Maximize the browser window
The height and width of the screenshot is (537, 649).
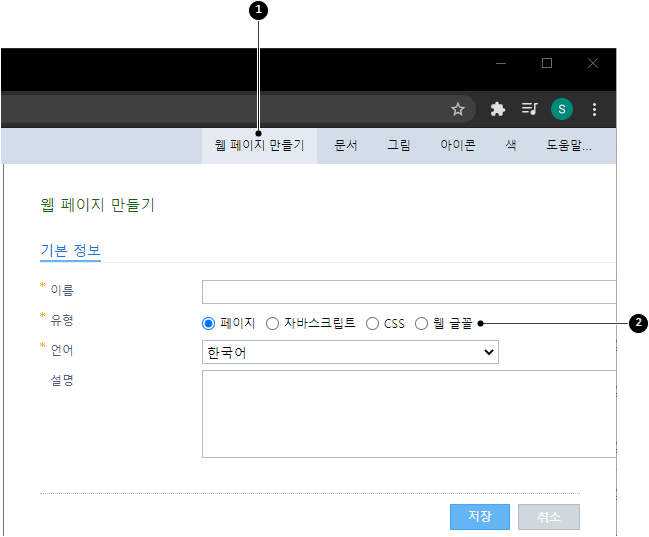click(x=547, y=63)
